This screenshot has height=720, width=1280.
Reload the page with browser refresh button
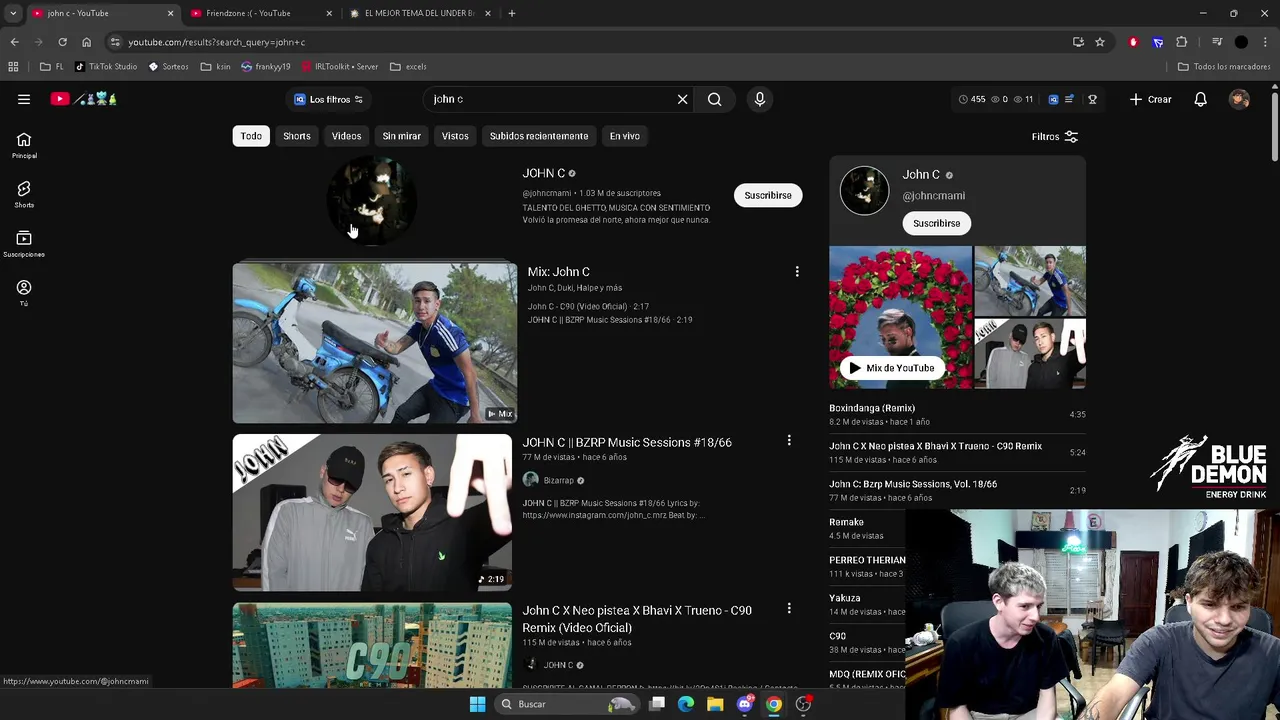pyautogui.click(x=62, y=42)
